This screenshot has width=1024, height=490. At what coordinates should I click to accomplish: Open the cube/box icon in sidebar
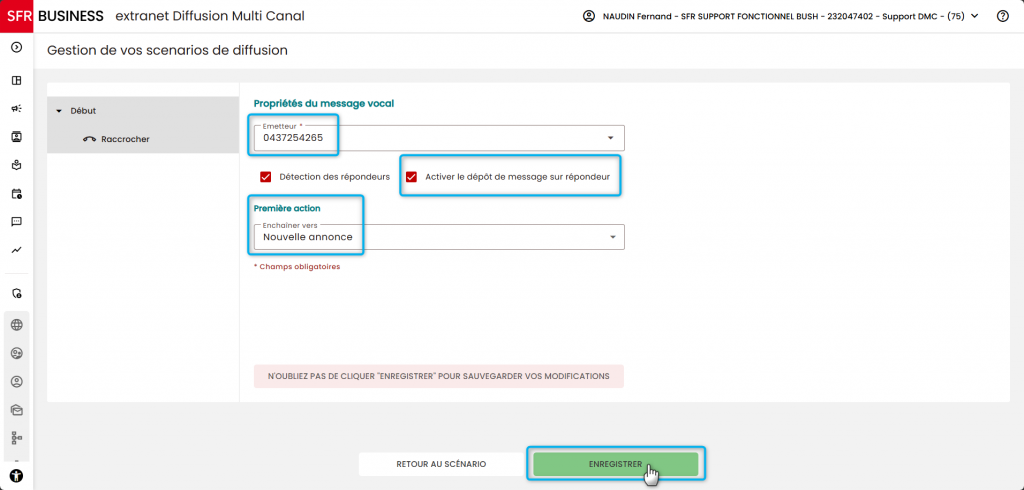pyautogui.click(x=17, y=165)
